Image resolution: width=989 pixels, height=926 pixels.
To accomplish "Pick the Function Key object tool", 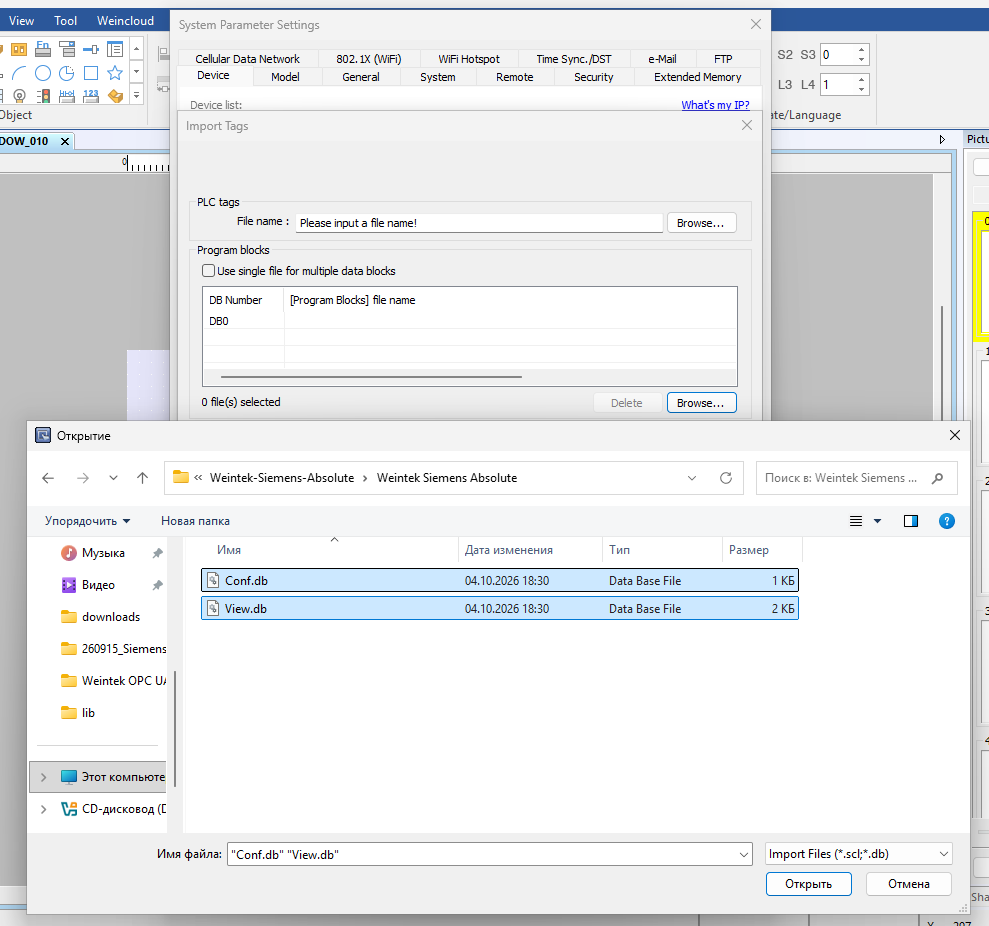I will (x=43, y=49).
